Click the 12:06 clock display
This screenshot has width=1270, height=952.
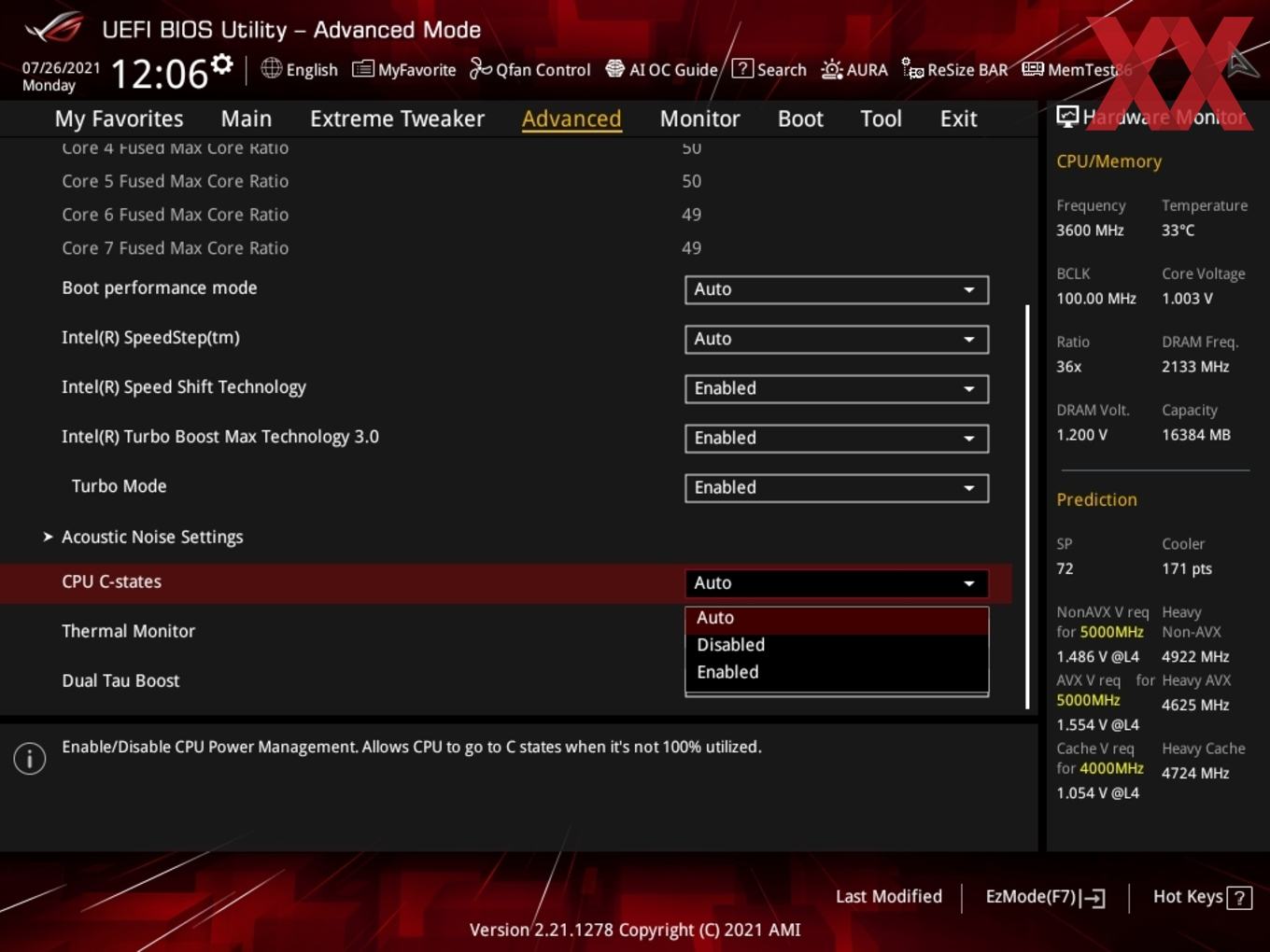tap(159, 74)
